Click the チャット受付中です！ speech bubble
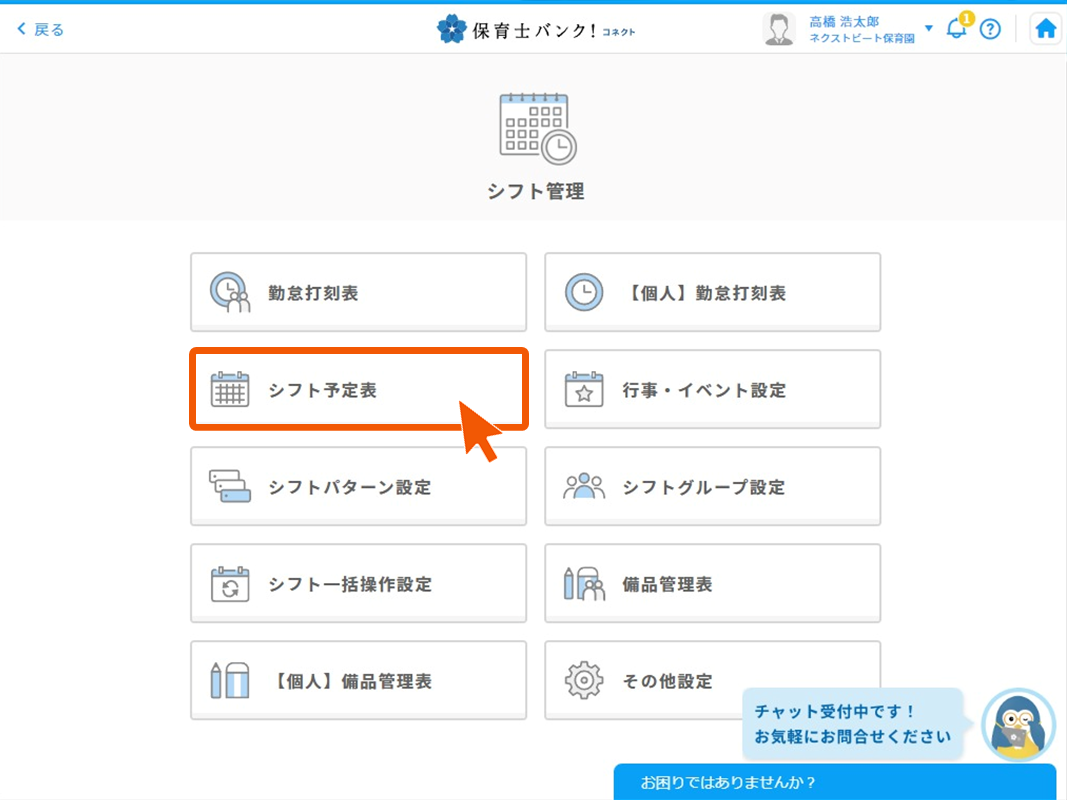Screen dimensions: 1067x800 pos(852,724)
